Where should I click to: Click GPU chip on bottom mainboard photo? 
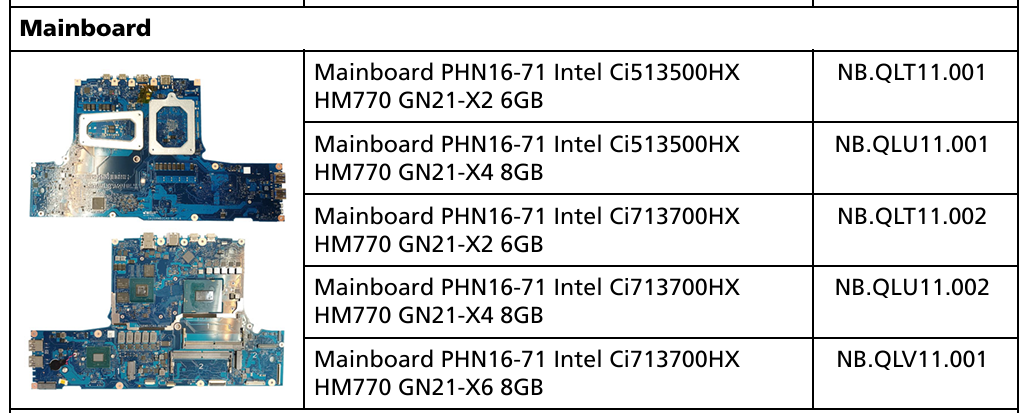point(144,292)
